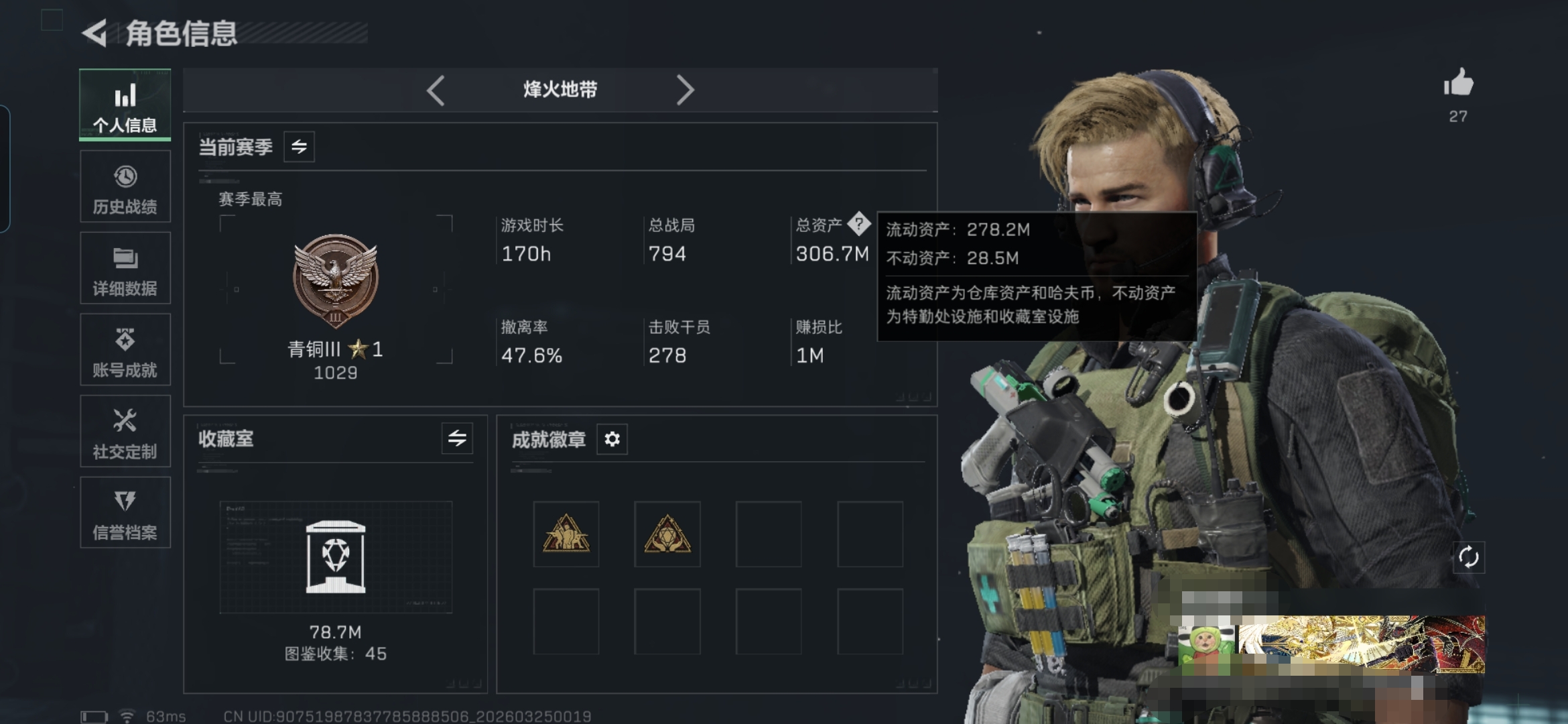Select the first triangular achievement badge
Image resolution: width=1568 pixels, height=724 pixels.
pos(566,534)
